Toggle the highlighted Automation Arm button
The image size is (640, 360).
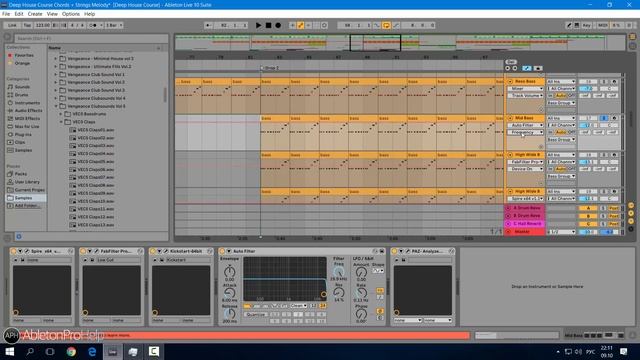300,25
